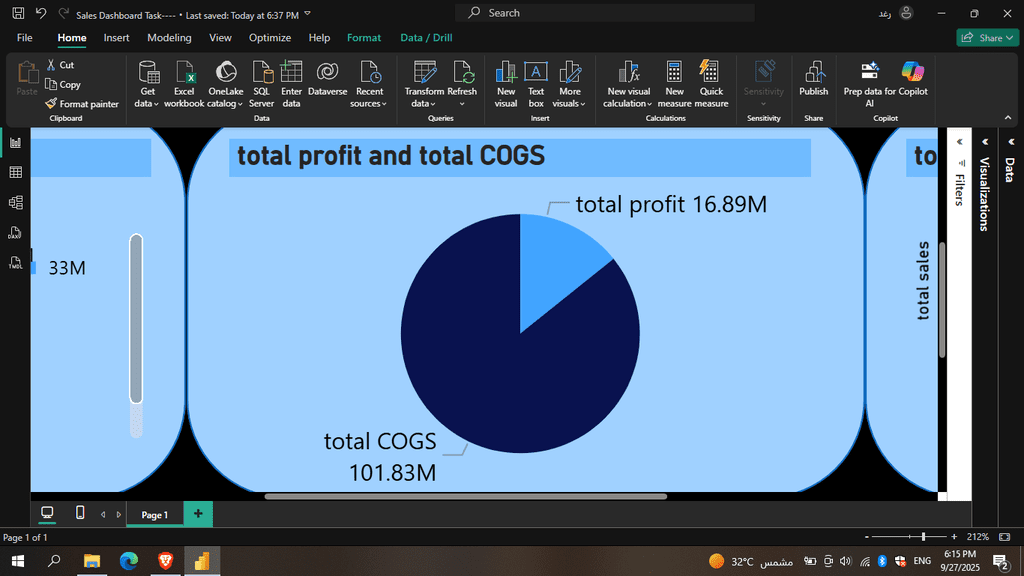Screen dimensions: 1024x576
Task: Zoom out with the minus button
Action: click(x=867, y=537)
